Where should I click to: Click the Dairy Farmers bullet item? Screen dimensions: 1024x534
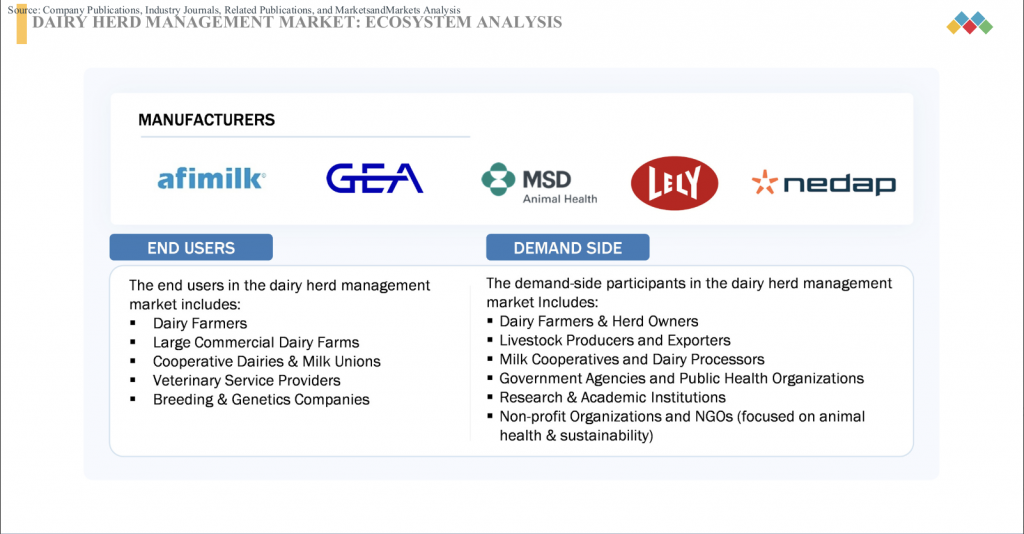point(199,323)
